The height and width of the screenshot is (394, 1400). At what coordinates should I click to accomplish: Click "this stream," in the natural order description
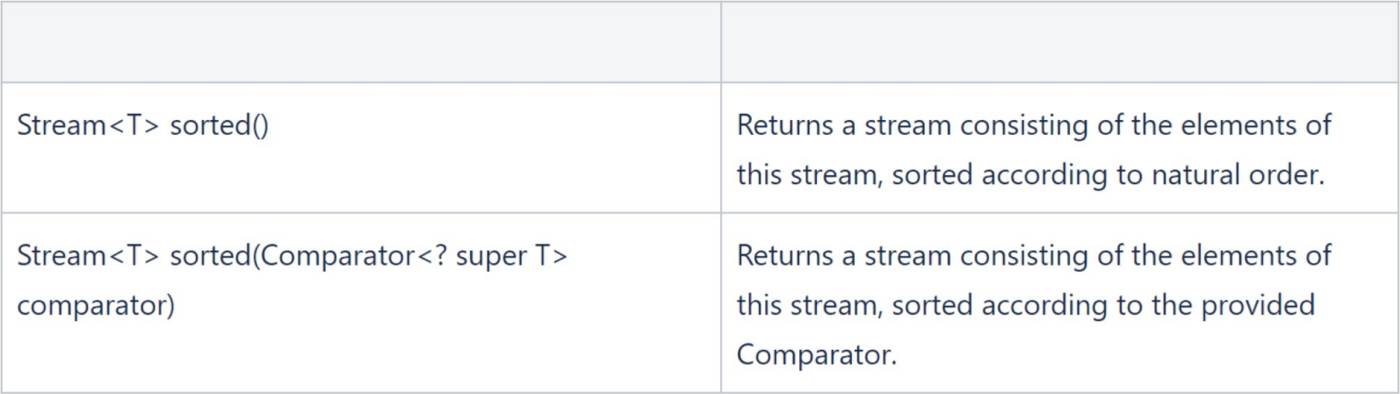[x=810, y=175]
